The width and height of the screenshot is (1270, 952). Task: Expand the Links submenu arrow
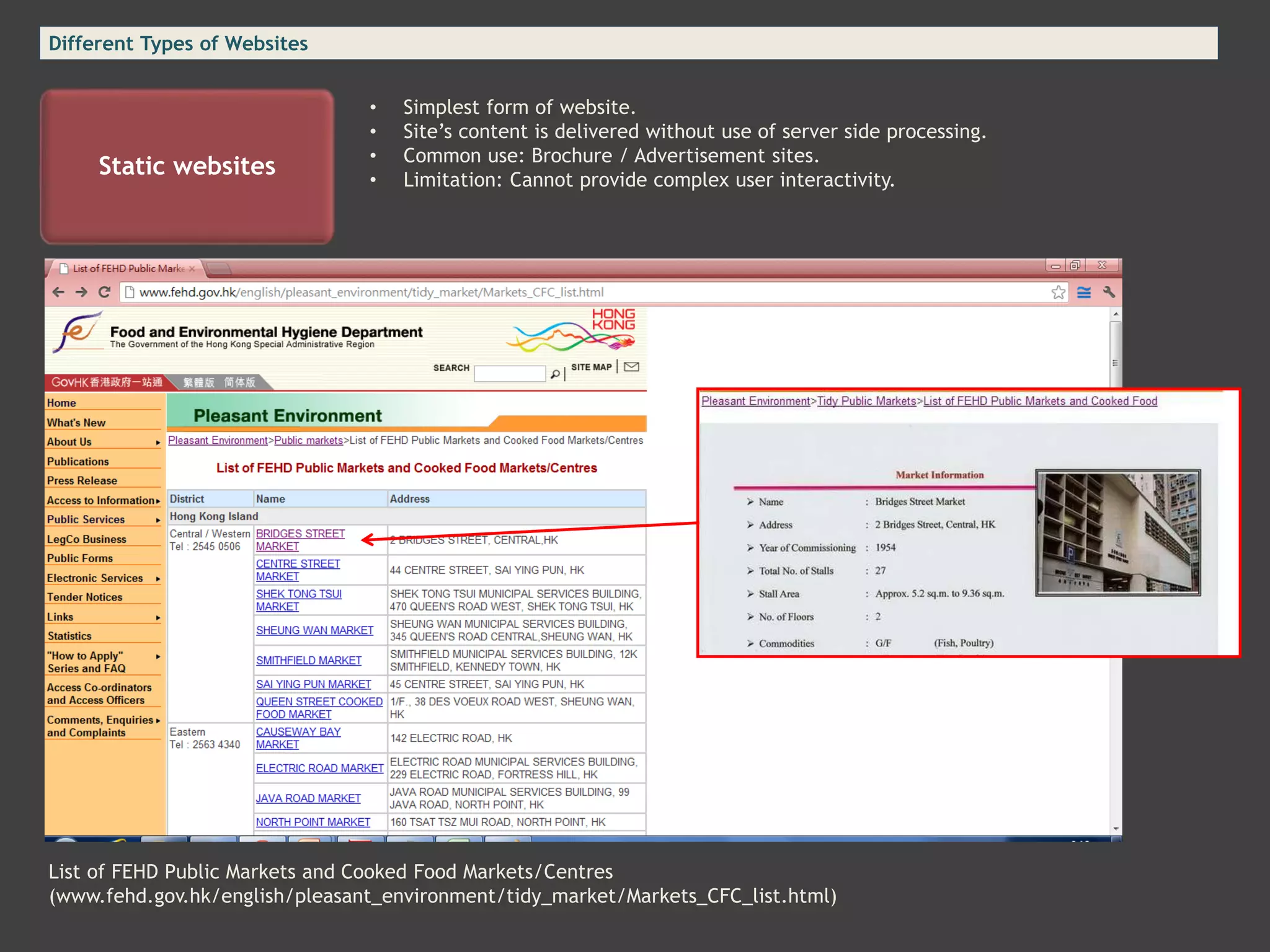tap(158, 618)
